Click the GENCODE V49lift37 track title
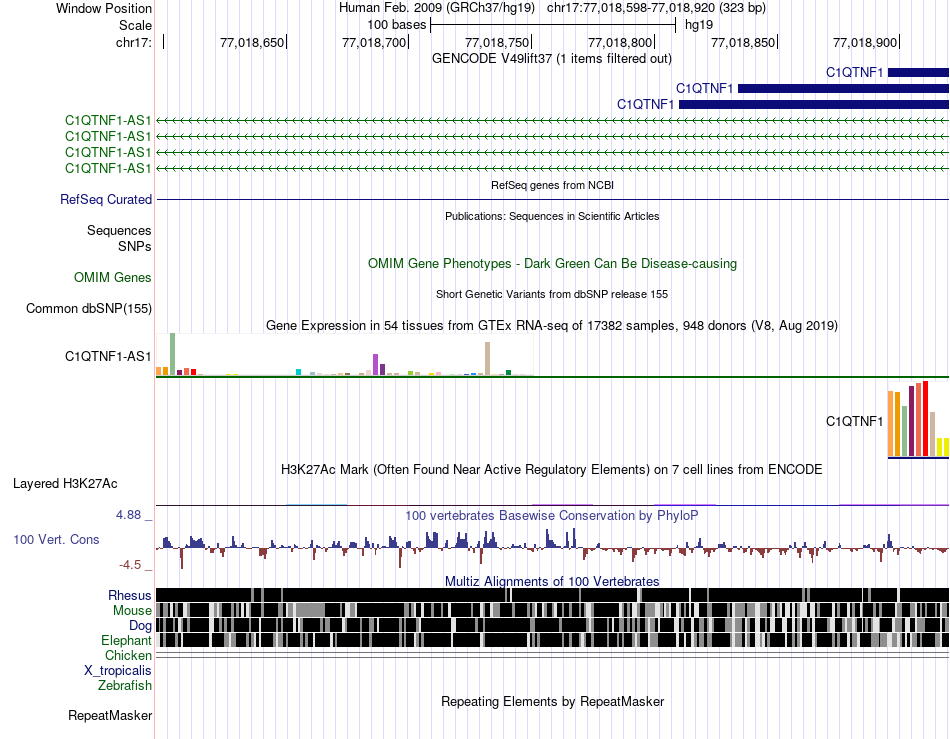 coord(551,59)
